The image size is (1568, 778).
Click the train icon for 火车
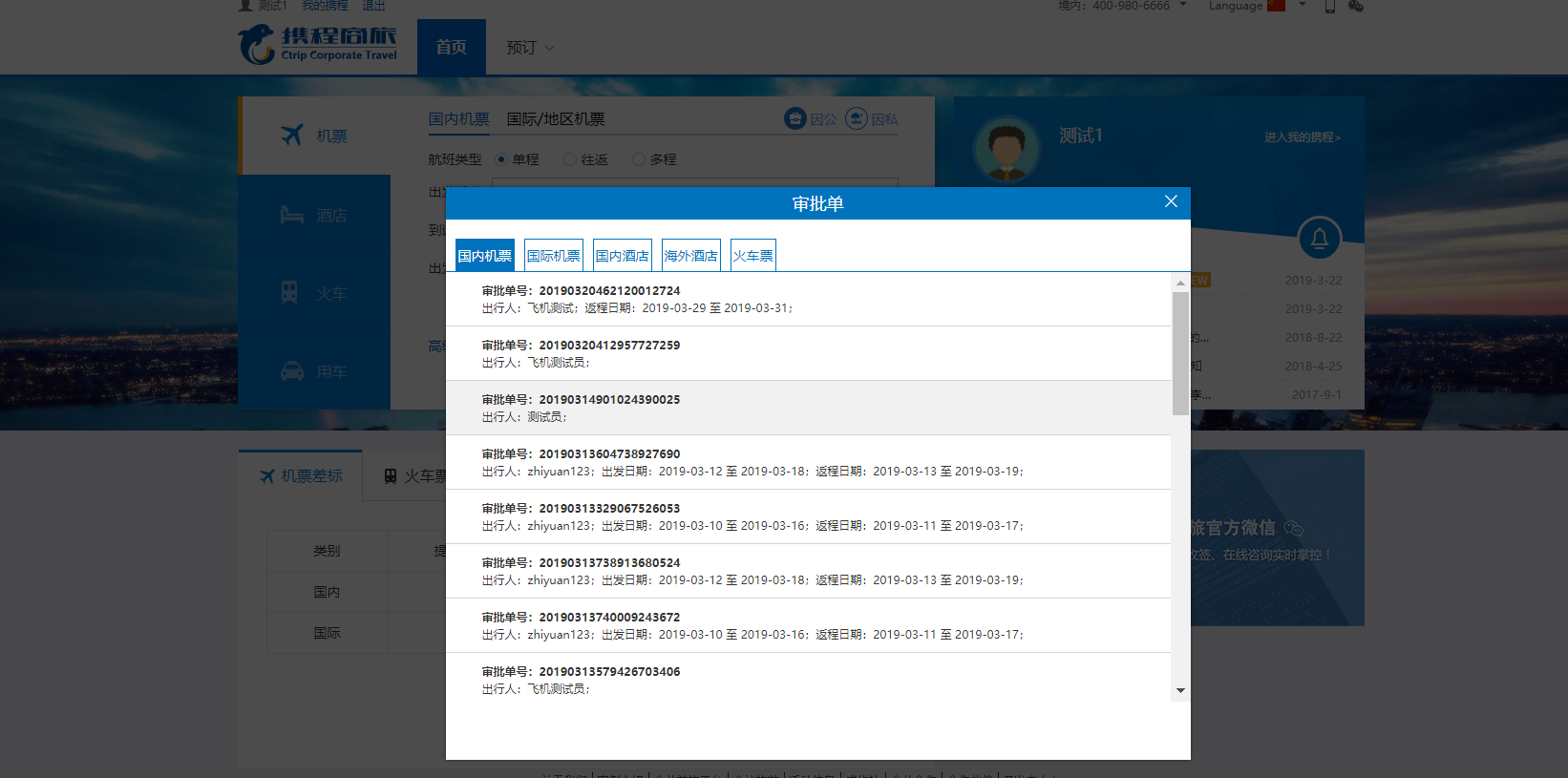click(x=289, y=293)
